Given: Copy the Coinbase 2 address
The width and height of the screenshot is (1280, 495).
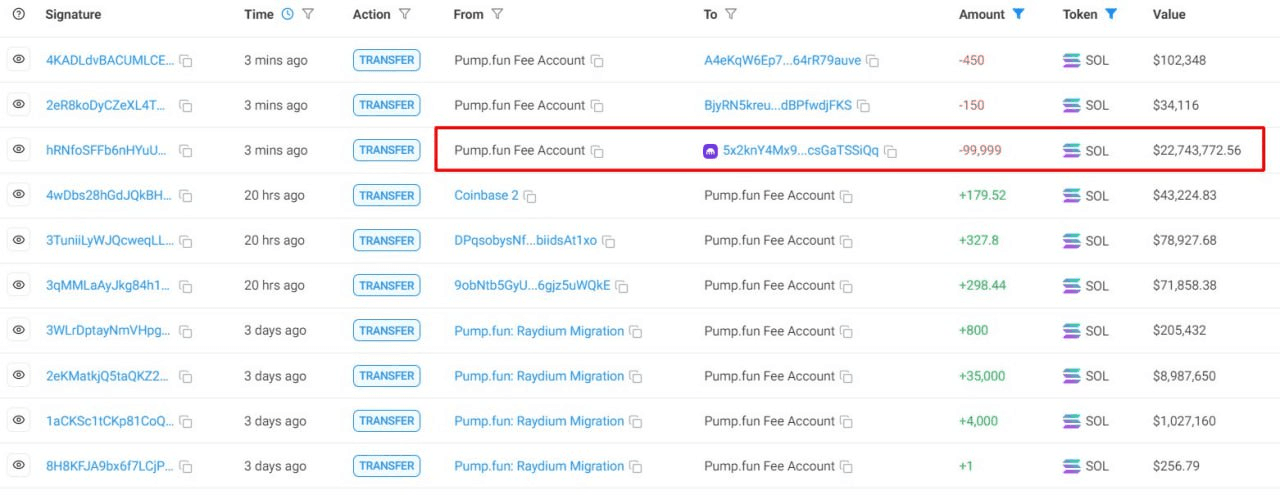Looking at the screenshot, I should pos(530,196).
